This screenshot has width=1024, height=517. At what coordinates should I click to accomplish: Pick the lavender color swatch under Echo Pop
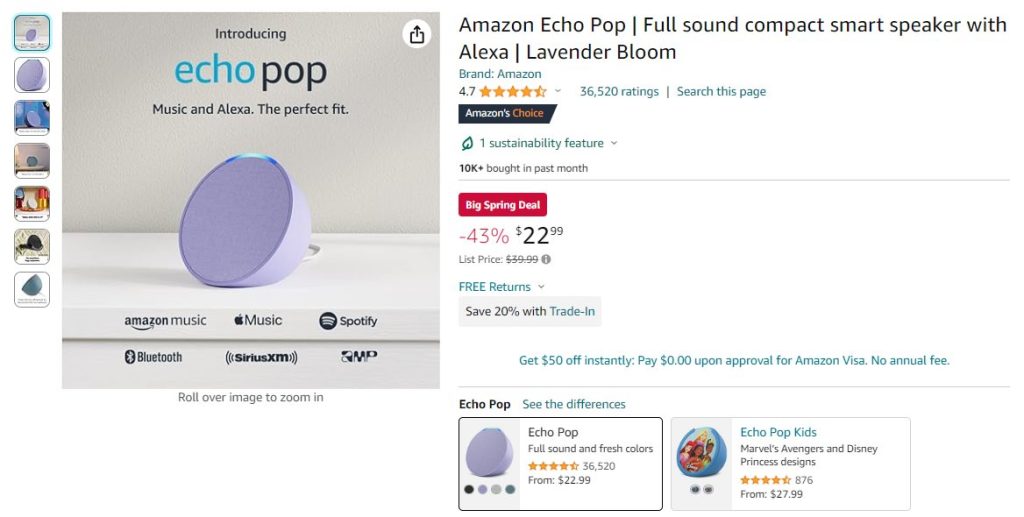(483, 489)
